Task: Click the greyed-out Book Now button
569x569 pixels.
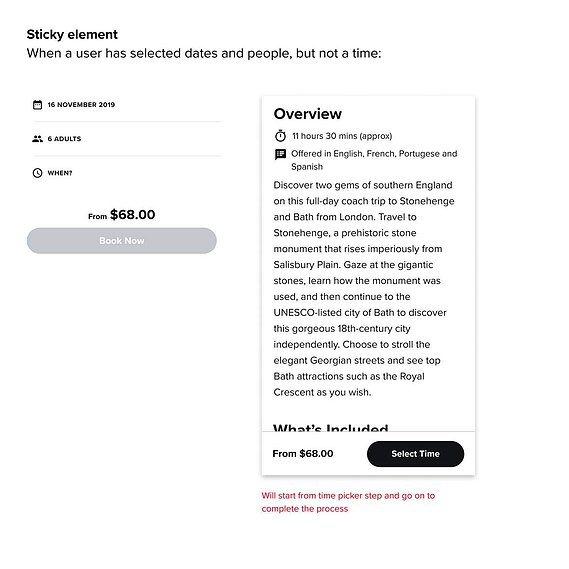Action: tap(122, 241)
